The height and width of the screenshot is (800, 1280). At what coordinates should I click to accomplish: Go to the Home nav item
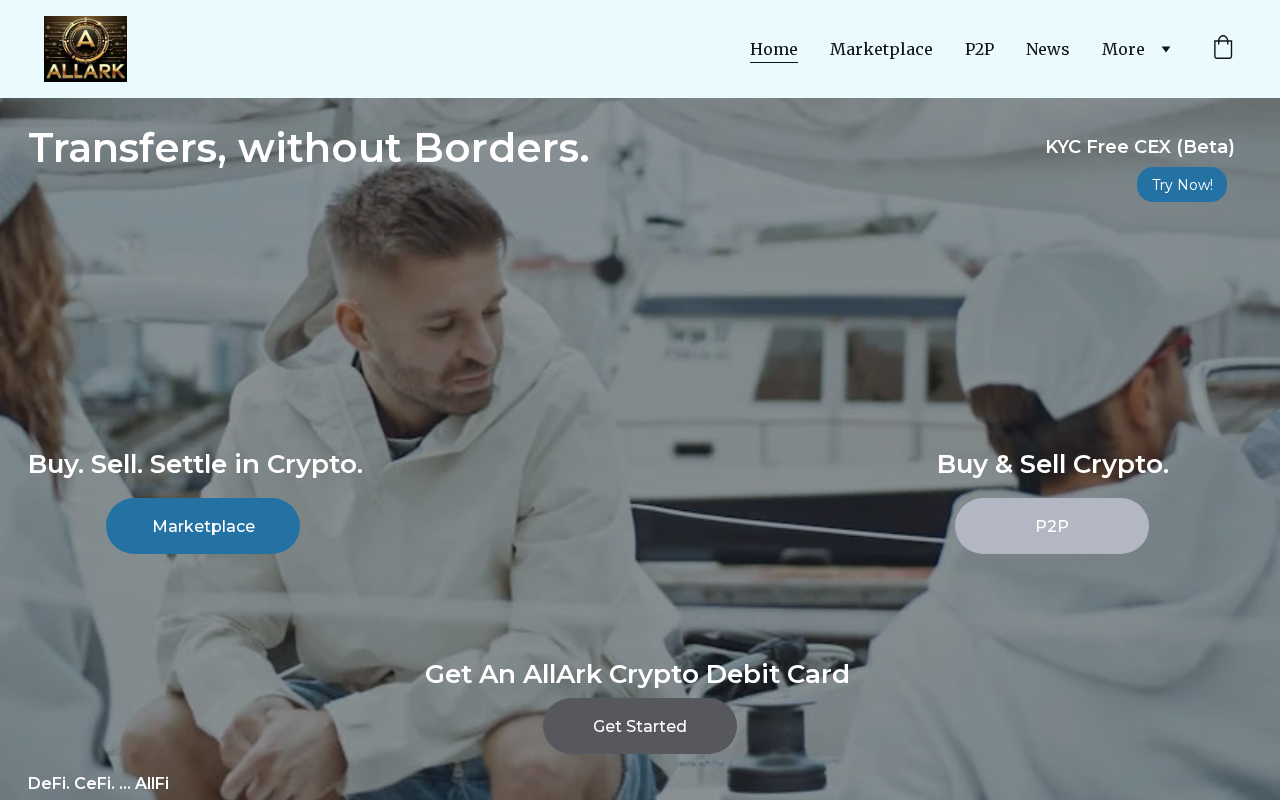coord(774,49)
